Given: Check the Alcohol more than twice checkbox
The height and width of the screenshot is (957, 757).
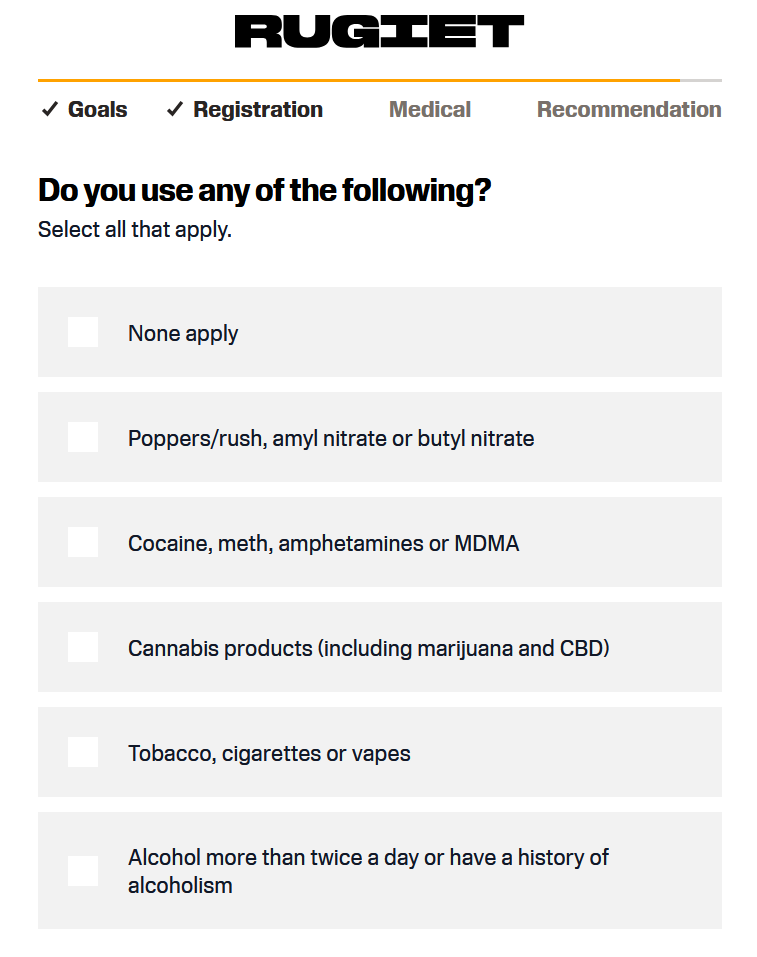Looking at the screenshot, I should 83,871.
